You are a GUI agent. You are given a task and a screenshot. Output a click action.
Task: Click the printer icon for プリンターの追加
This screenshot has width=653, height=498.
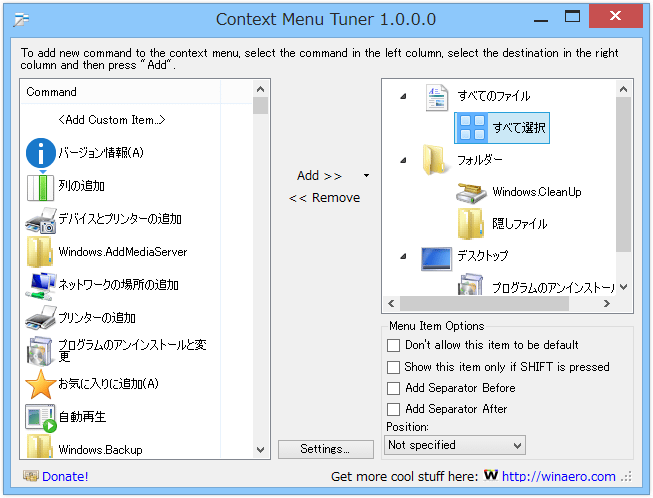click(x=40, y=318)
